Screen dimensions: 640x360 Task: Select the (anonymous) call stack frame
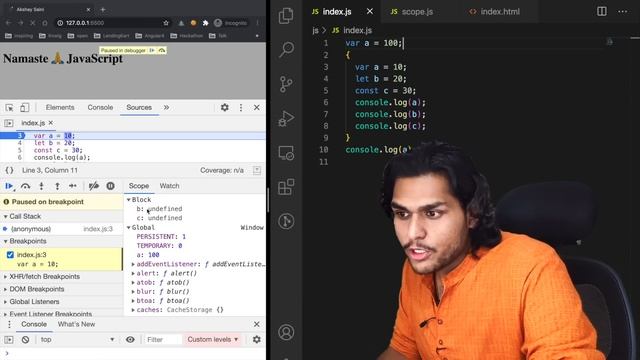(61, 229)
